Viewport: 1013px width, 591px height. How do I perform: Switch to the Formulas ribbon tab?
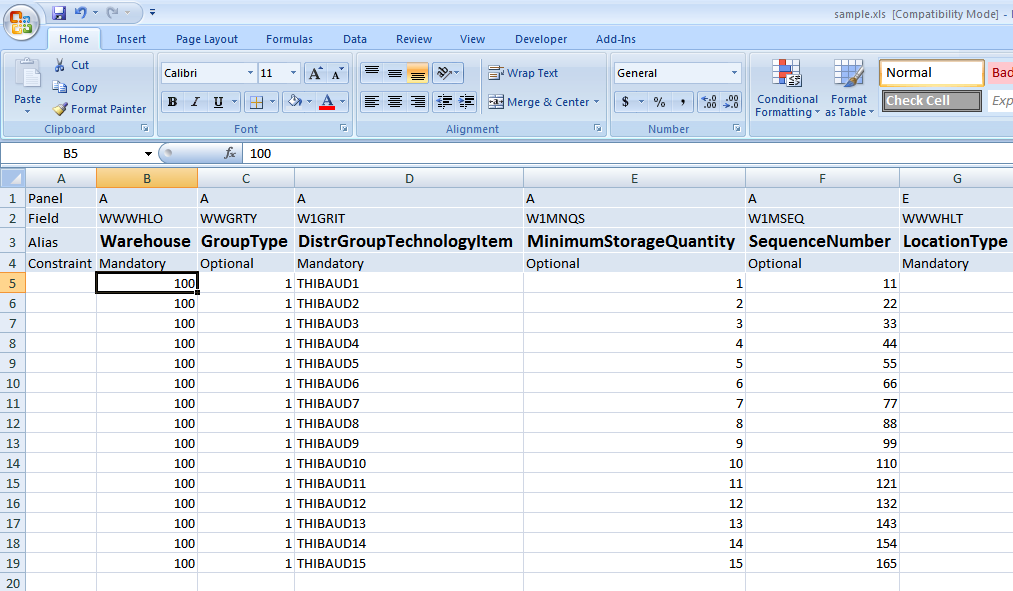(289, 39)
